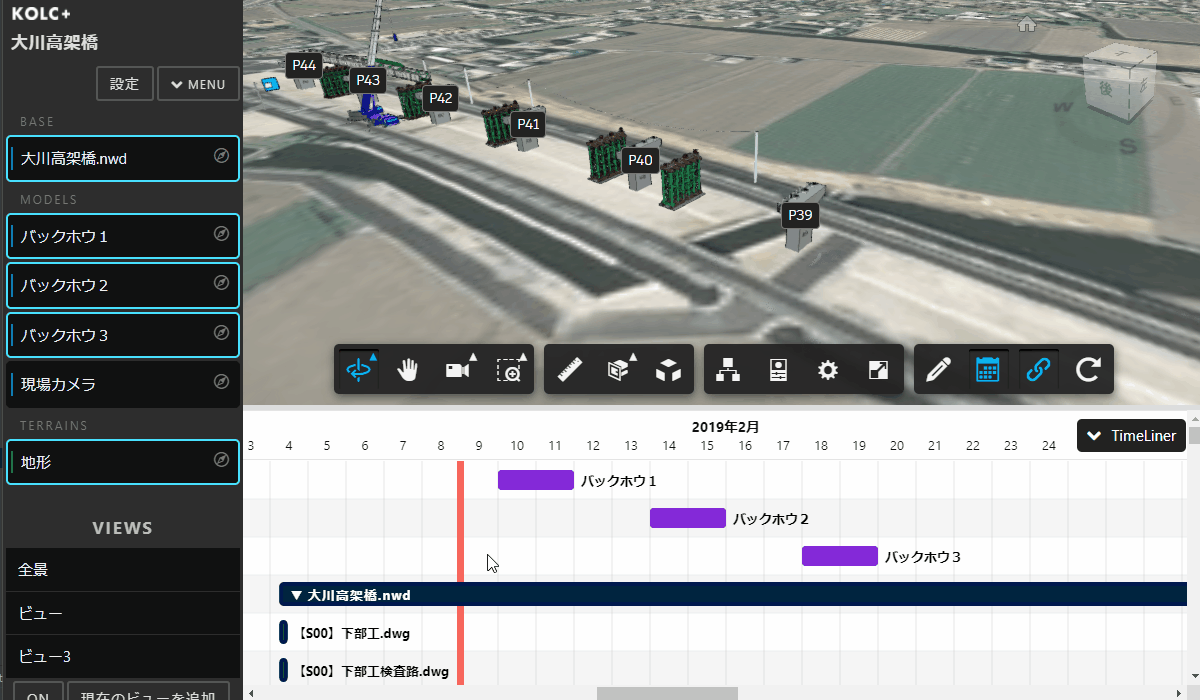1200x700 pixels.
Task: Click the refresh reload icon
Action: 1088,370
